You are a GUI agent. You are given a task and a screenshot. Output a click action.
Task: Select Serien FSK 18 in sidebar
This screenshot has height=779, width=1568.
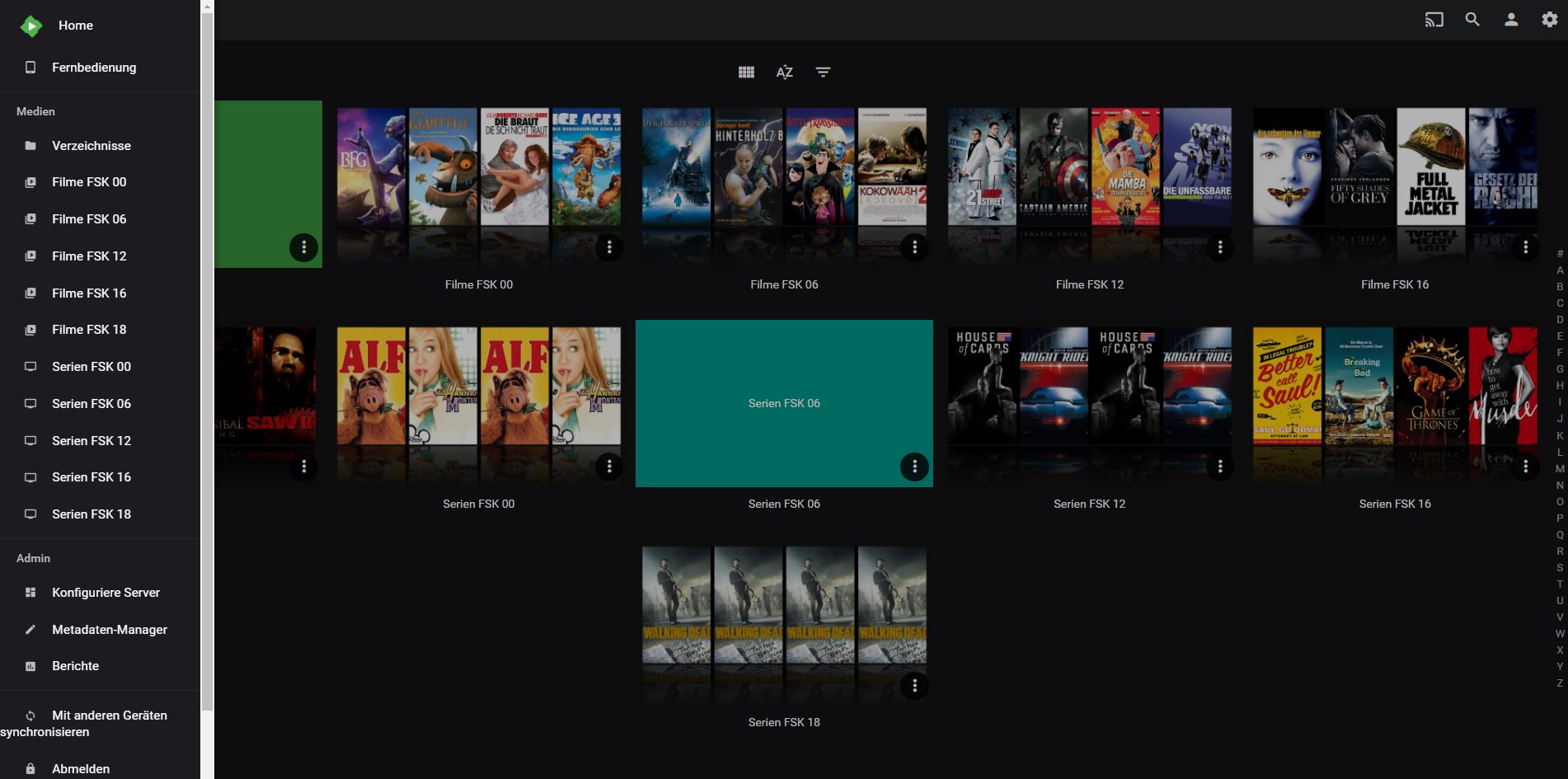pos(100,514)
